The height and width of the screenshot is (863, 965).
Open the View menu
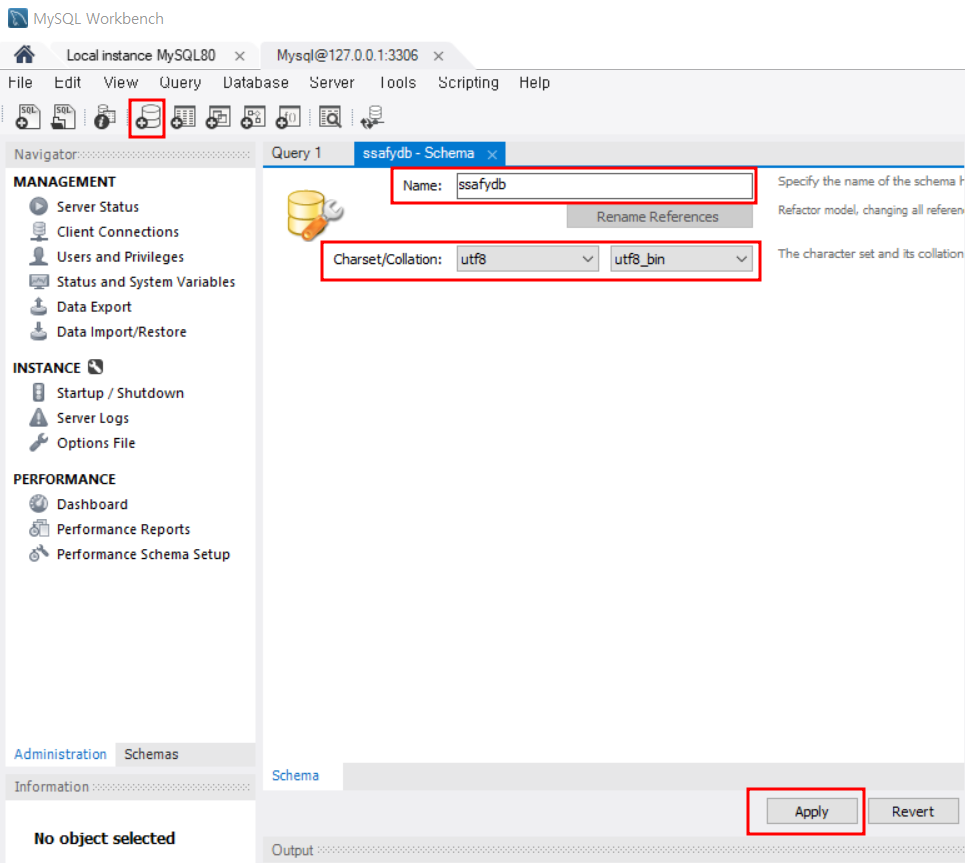tap(121, 82)
